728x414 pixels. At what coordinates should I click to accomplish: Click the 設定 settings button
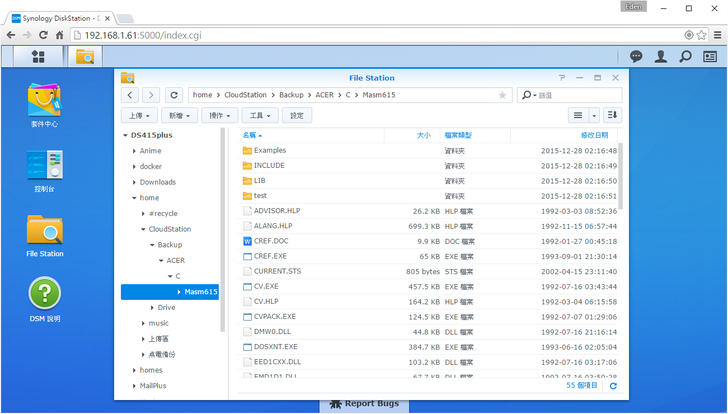(297, 116)
